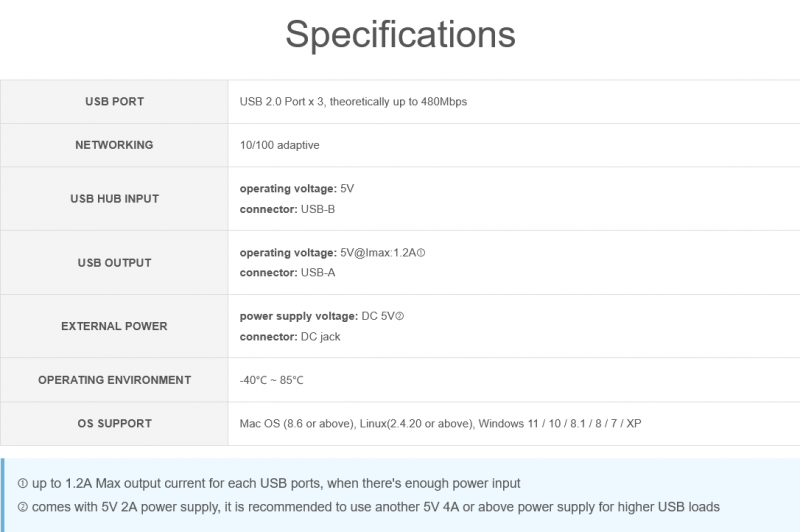Viewport: 800px width, 532px height.
Task: Click the USB HUB INPUT label cell
Action: [x=114, y=199]
